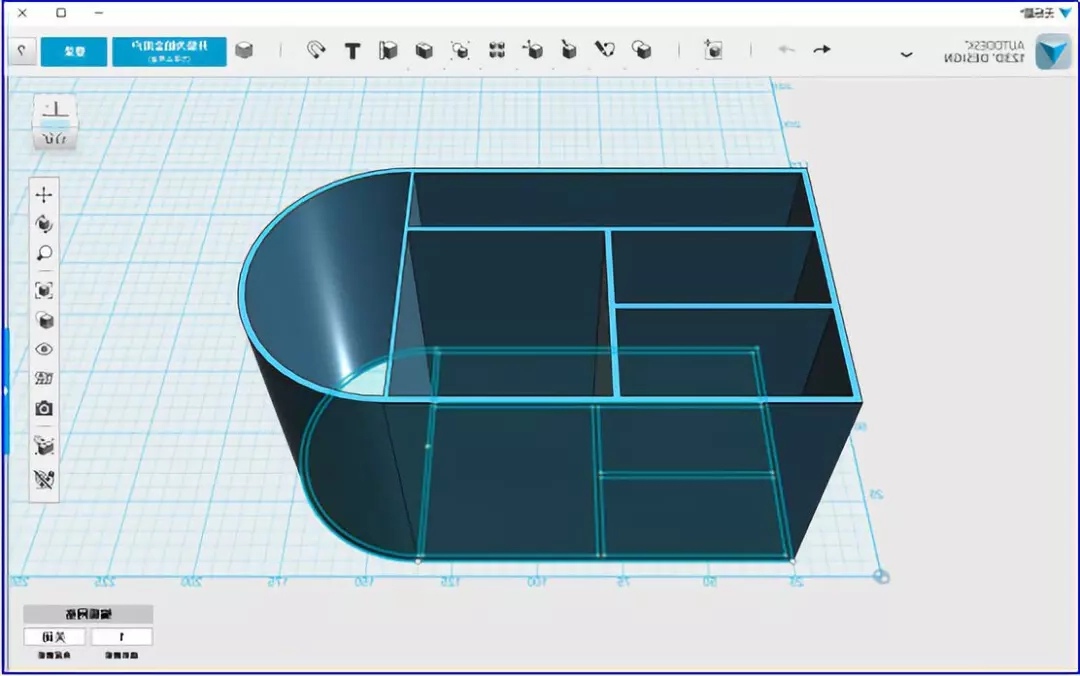Click the circular origin marker on the grid
This screenshot has width=1080, height=676.
click(881, 577)
